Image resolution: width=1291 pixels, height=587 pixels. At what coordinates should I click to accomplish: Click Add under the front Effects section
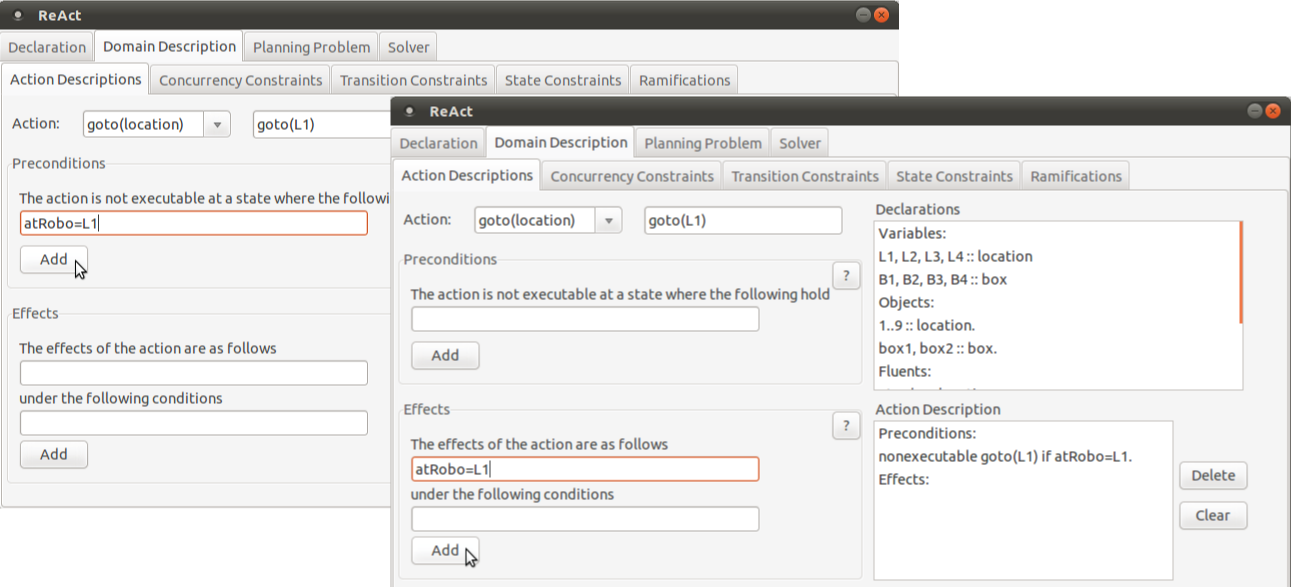[x=445, y=550]
